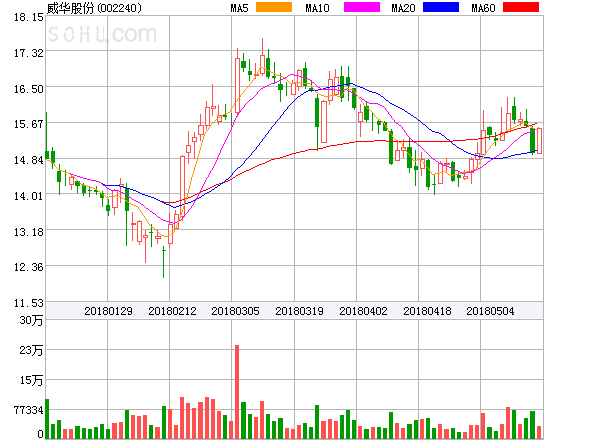Screen dimensions: 600x440
Task: Click the 30万 volume axis label
Action: point(31,320)
